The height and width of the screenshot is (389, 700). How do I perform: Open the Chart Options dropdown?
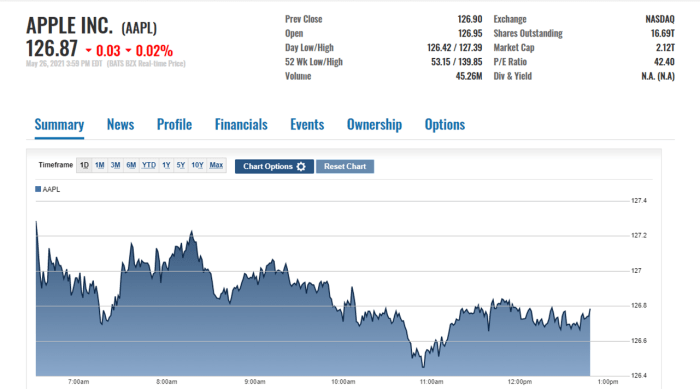[274, 167]
